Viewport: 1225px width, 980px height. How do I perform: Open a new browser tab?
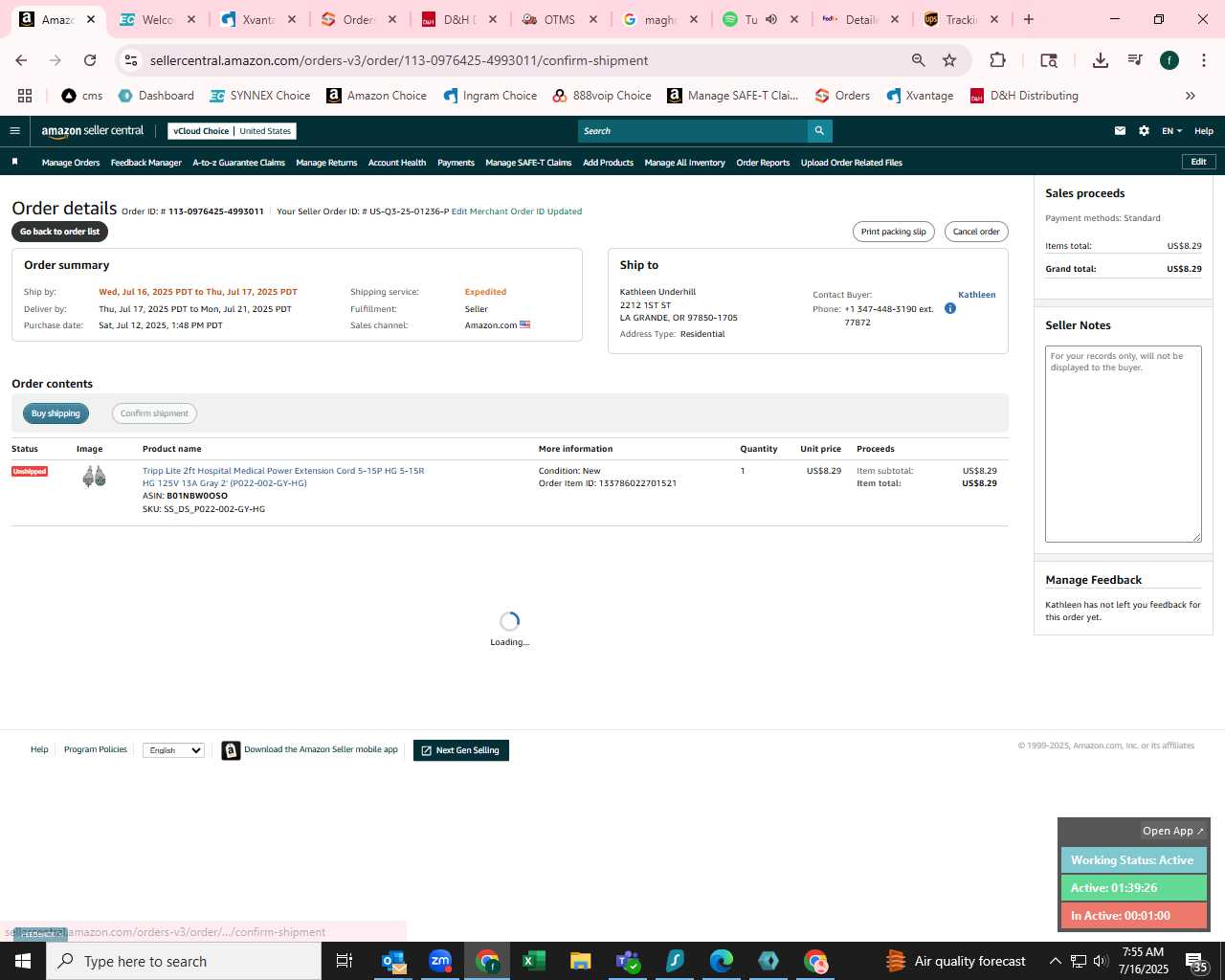coord(1029,19)
